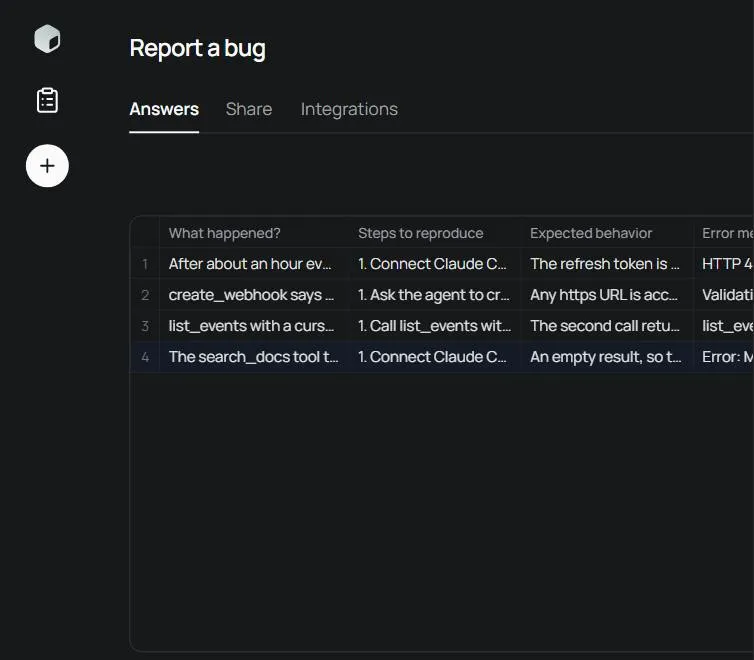Open the 'Error: M' cell in row 4
The image size is (754, 660).
pos(724,357)
